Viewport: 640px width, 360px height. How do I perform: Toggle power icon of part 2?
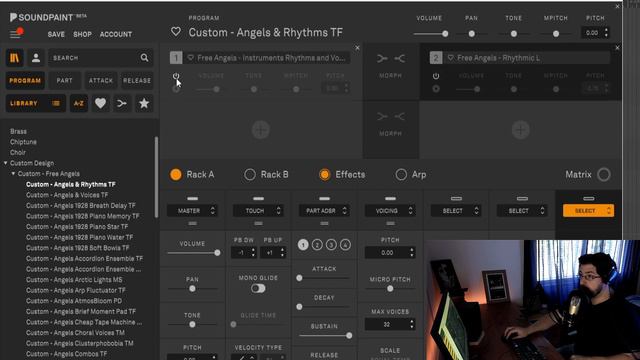(x=436, y=76)
